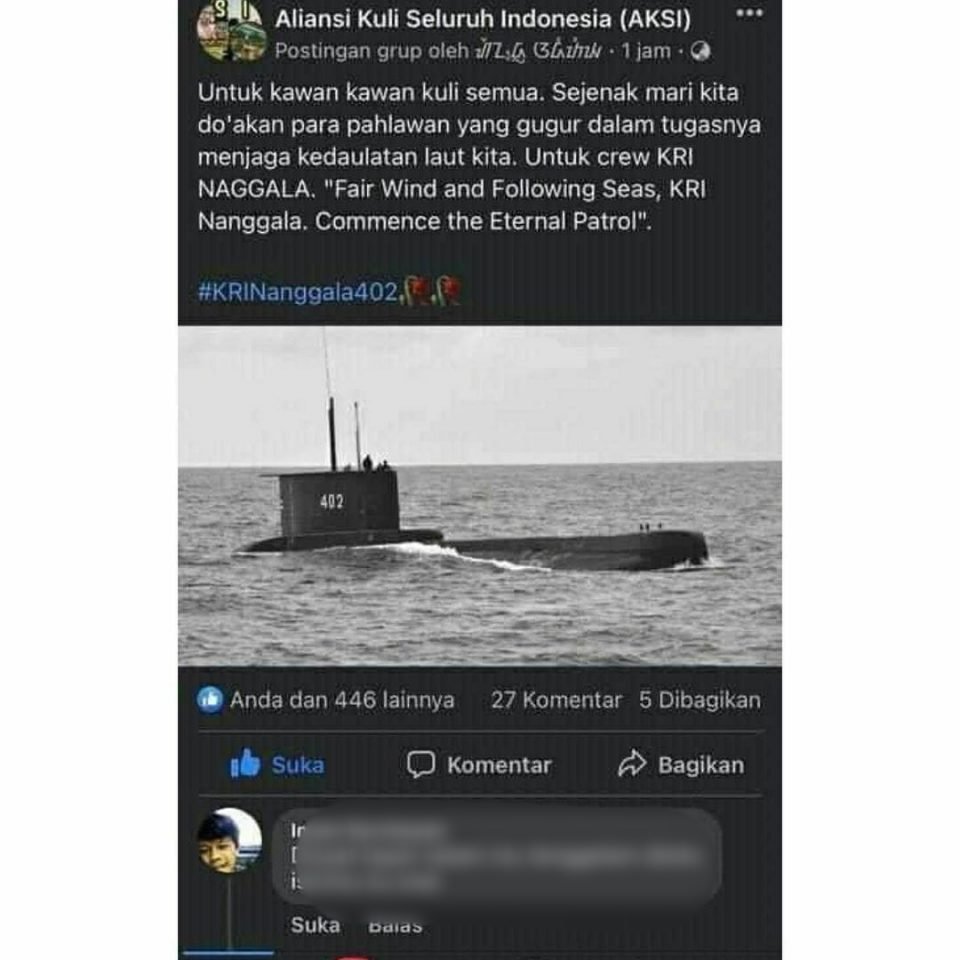
Task: Click Suka under the comment
Action: 315,925
